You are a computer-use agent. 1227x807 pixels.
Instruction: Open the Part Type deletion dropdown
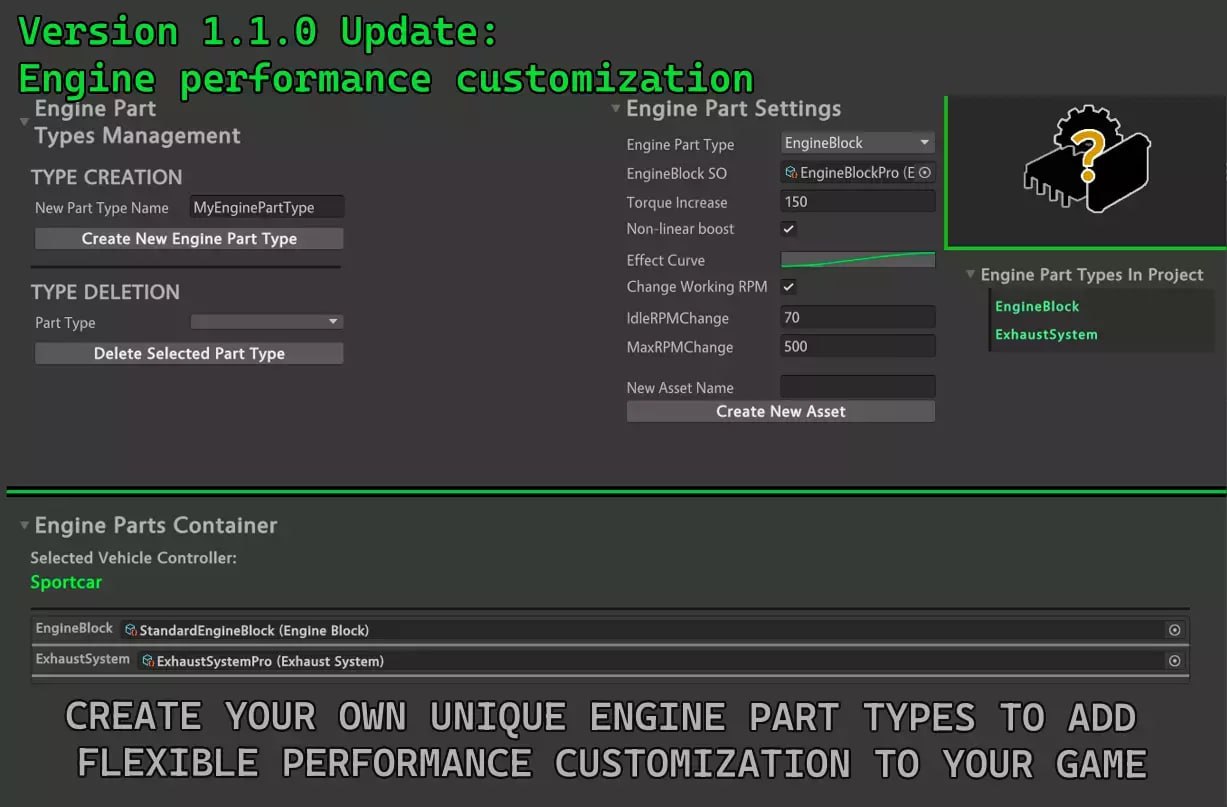(x=266, y=322)
